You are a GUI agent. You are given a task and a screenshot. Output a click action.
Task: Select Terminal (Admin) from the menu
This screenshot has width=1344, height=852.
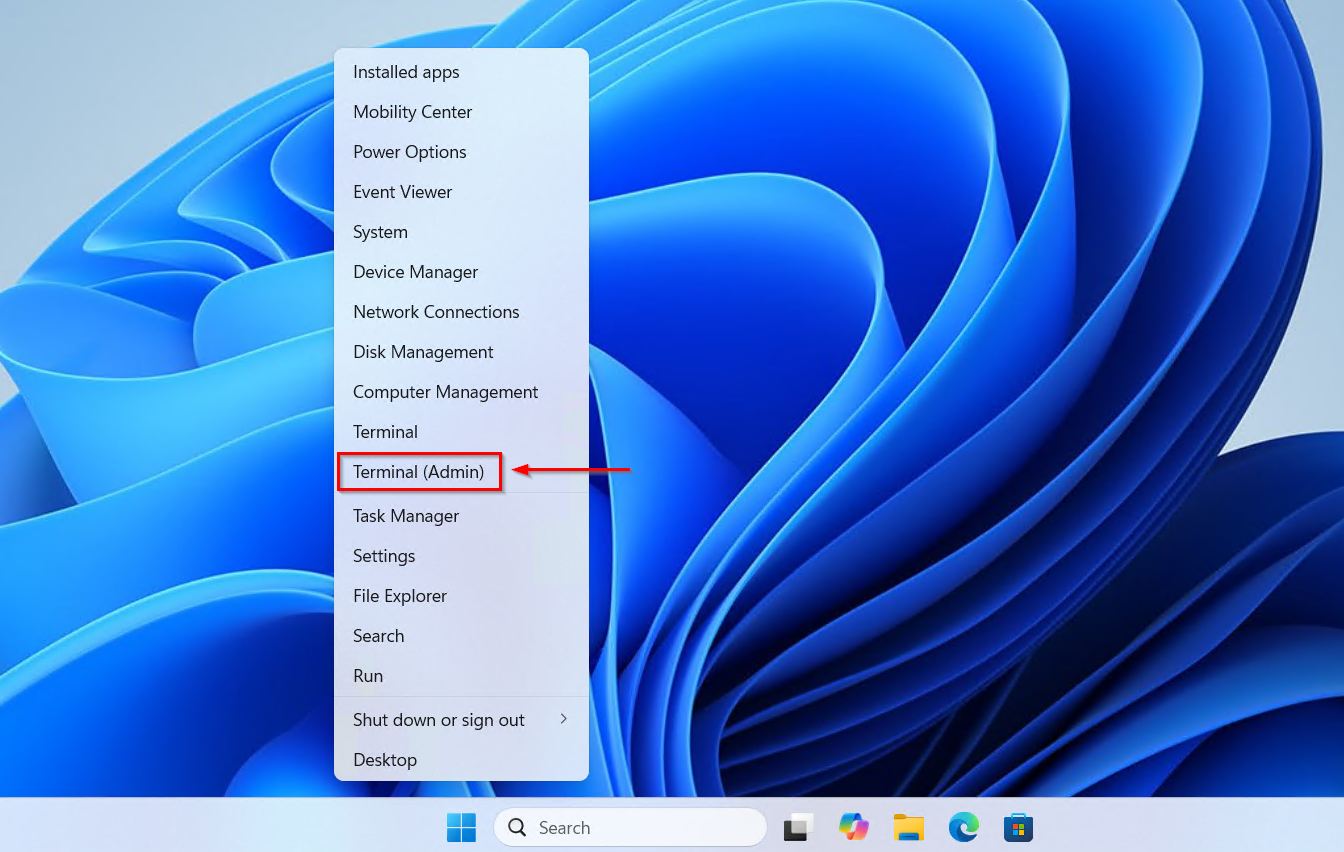[x=419, y=472]
